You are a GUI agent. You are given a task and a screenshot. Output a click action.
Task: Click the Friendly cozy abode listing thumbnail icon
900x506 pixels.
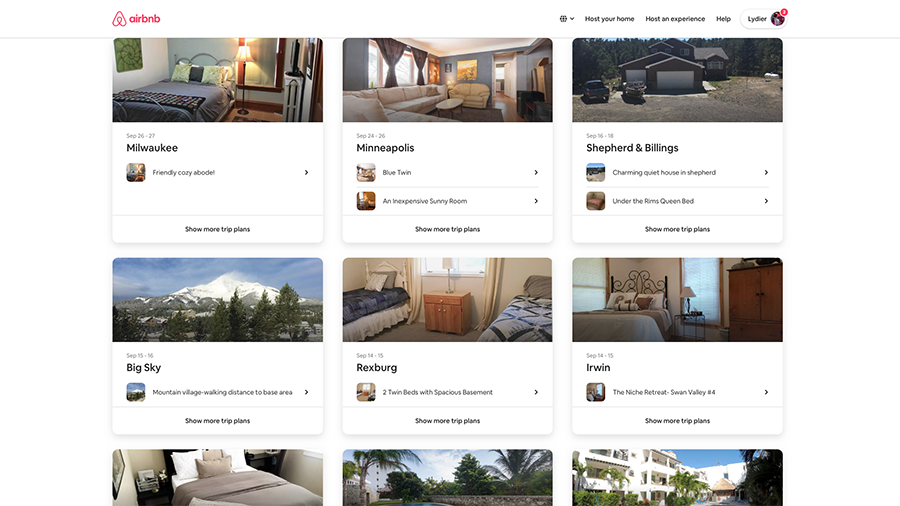pyautogui.click(x=136, y=172)
